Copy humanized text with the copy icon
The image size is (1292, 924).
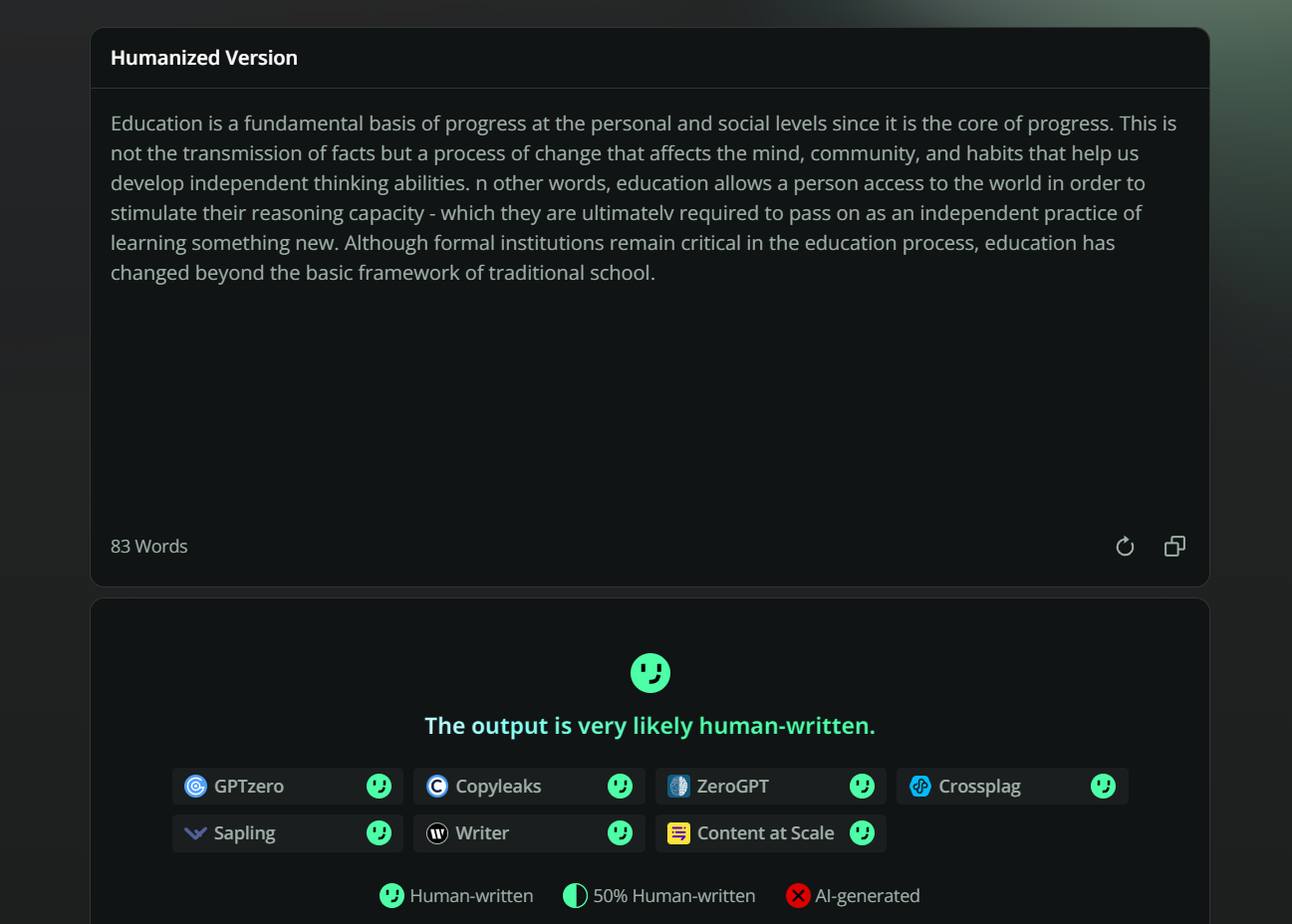(x=1174, y=546)
